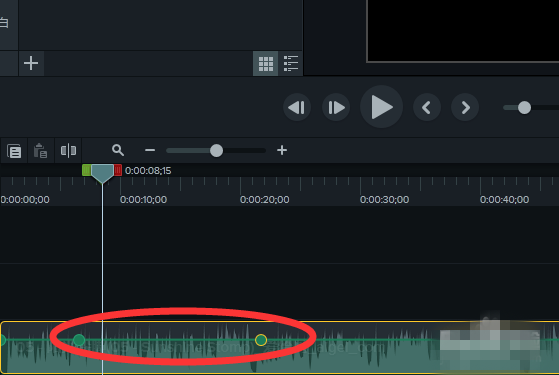The image size is (559, 375).
Task: Switch media bin to thumbnail grid view
Action: (266, 63)
